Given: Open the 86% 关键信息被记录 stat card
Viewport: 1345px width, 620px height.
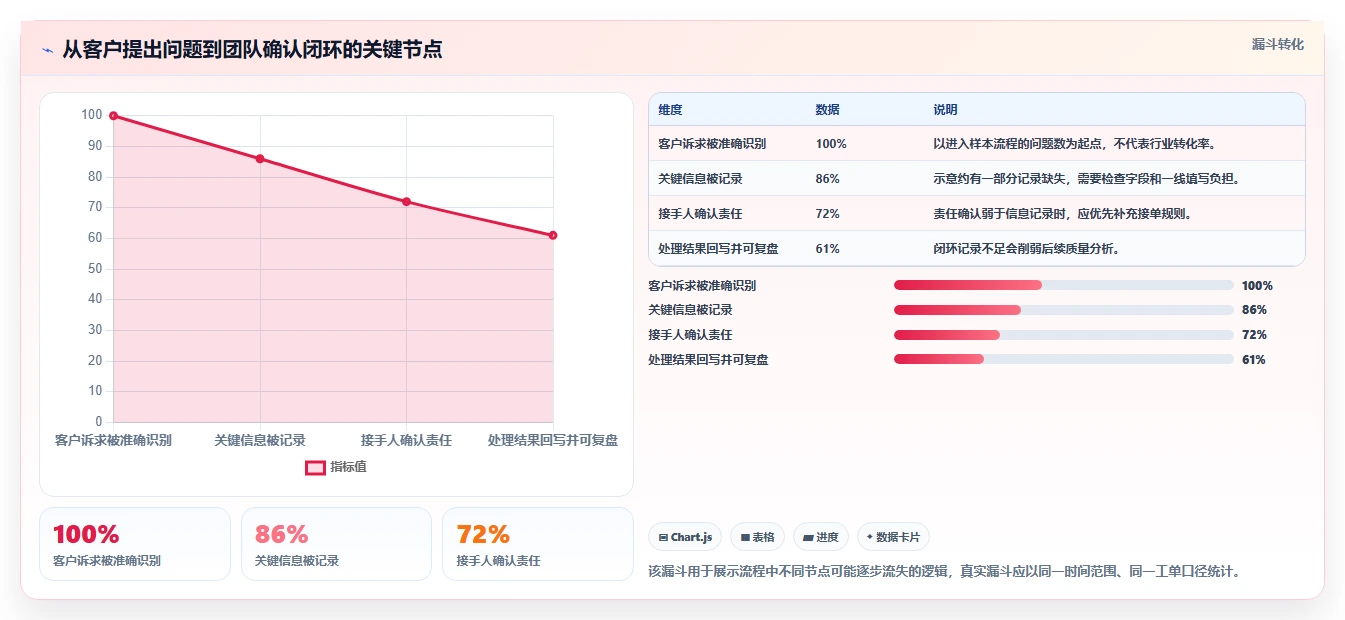Looking at the screenshot, I should 336,544.
